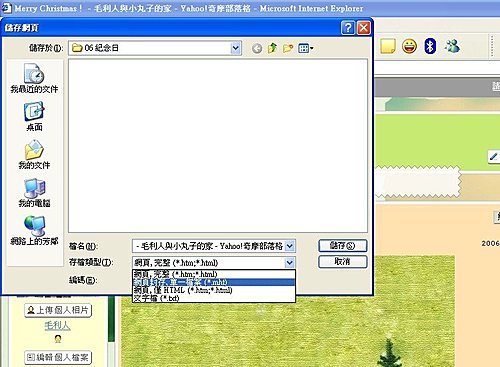Open the 毛利人 profile link
Viewport: 500px width, 367px height.
point(57,325)
